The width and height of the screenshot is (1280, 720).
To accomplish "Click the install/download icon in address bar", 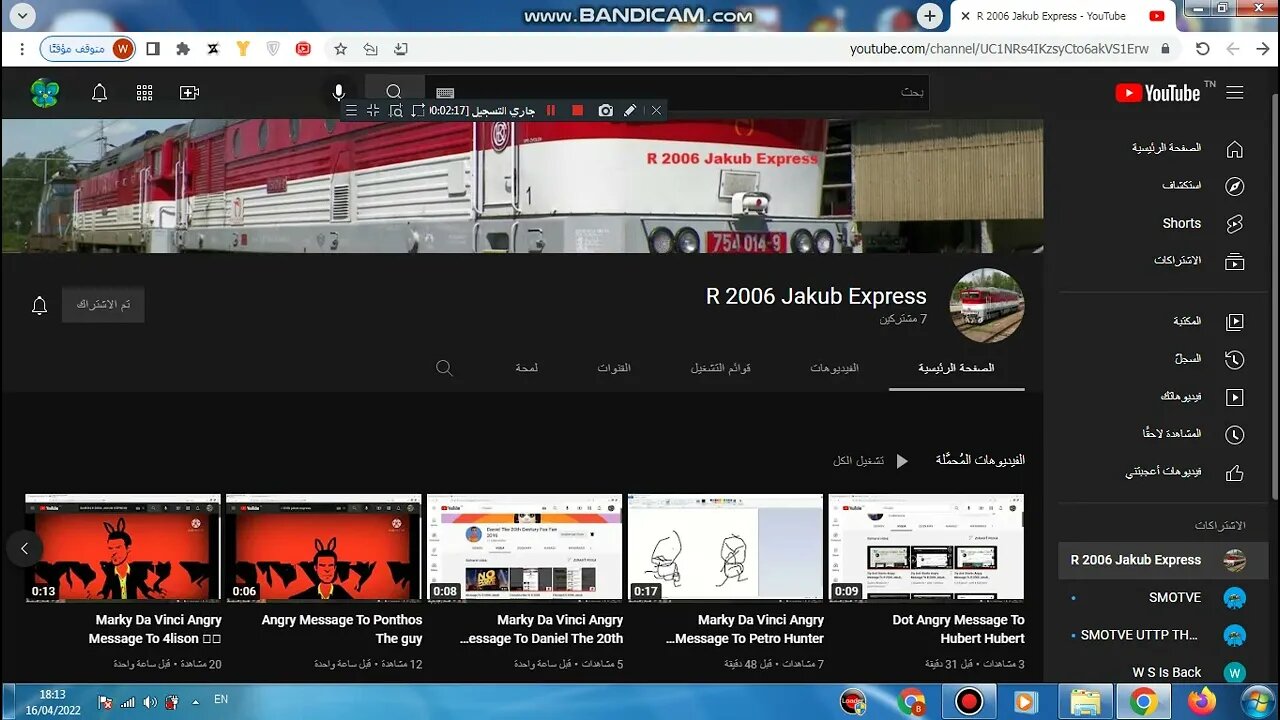I will [401, 48].
